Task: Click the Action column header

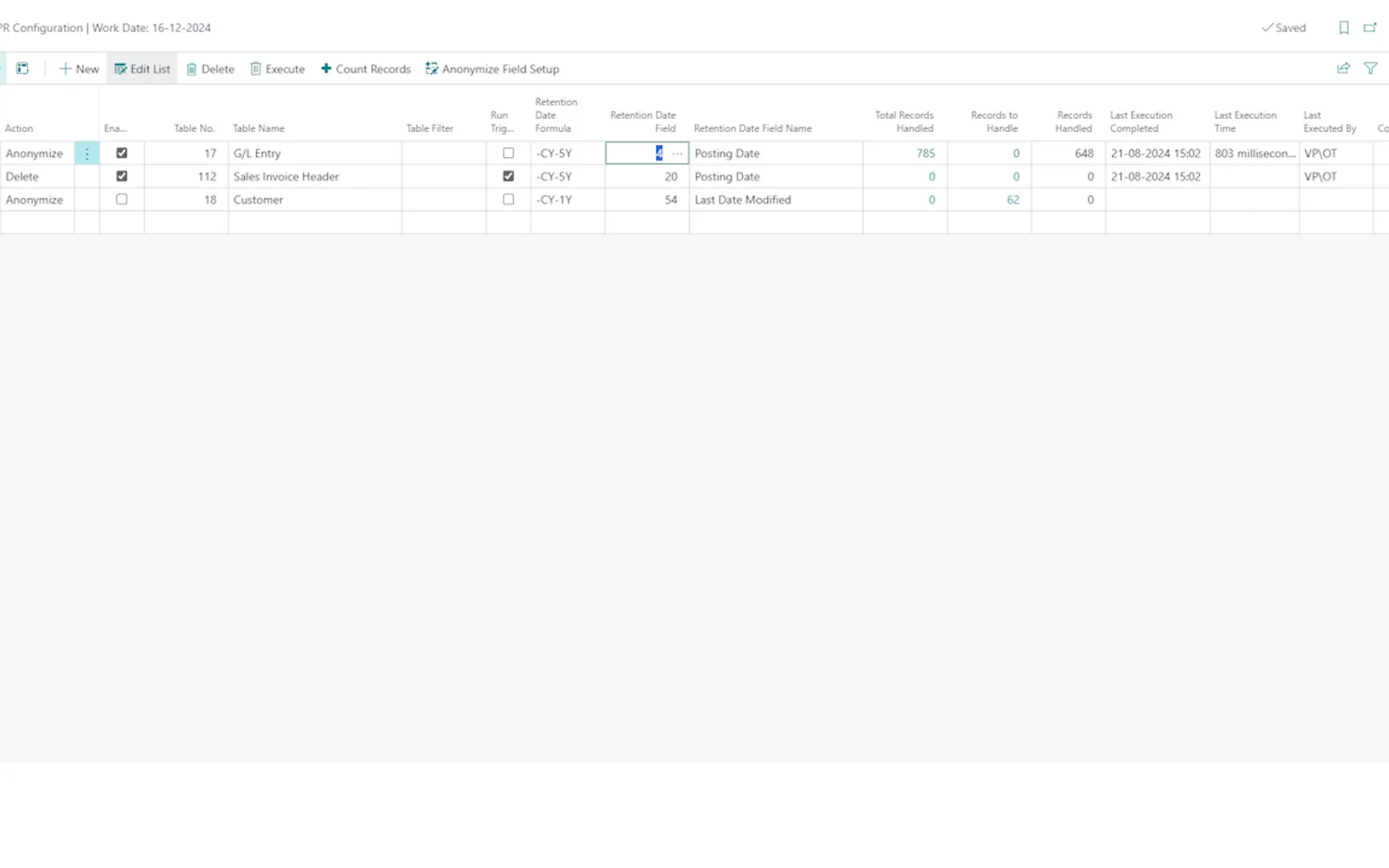Action: (x=19, y=128)
